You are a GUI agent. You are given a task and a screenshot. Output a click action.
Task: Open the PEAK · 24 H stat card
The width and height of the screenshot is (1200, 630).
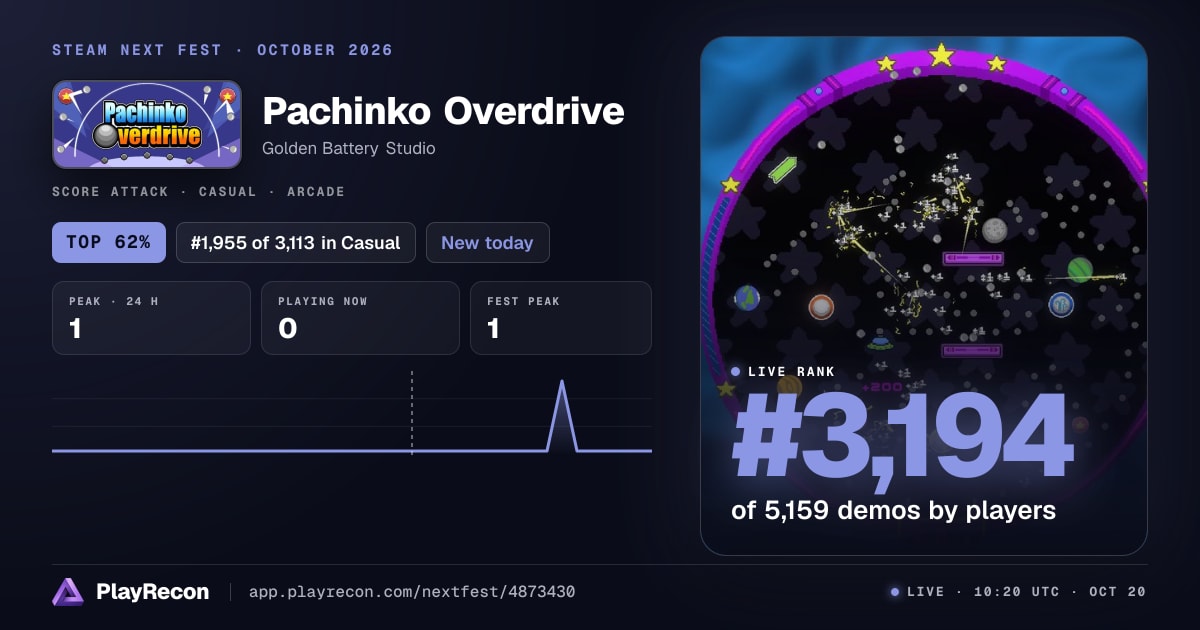click(x=151, y=318)
